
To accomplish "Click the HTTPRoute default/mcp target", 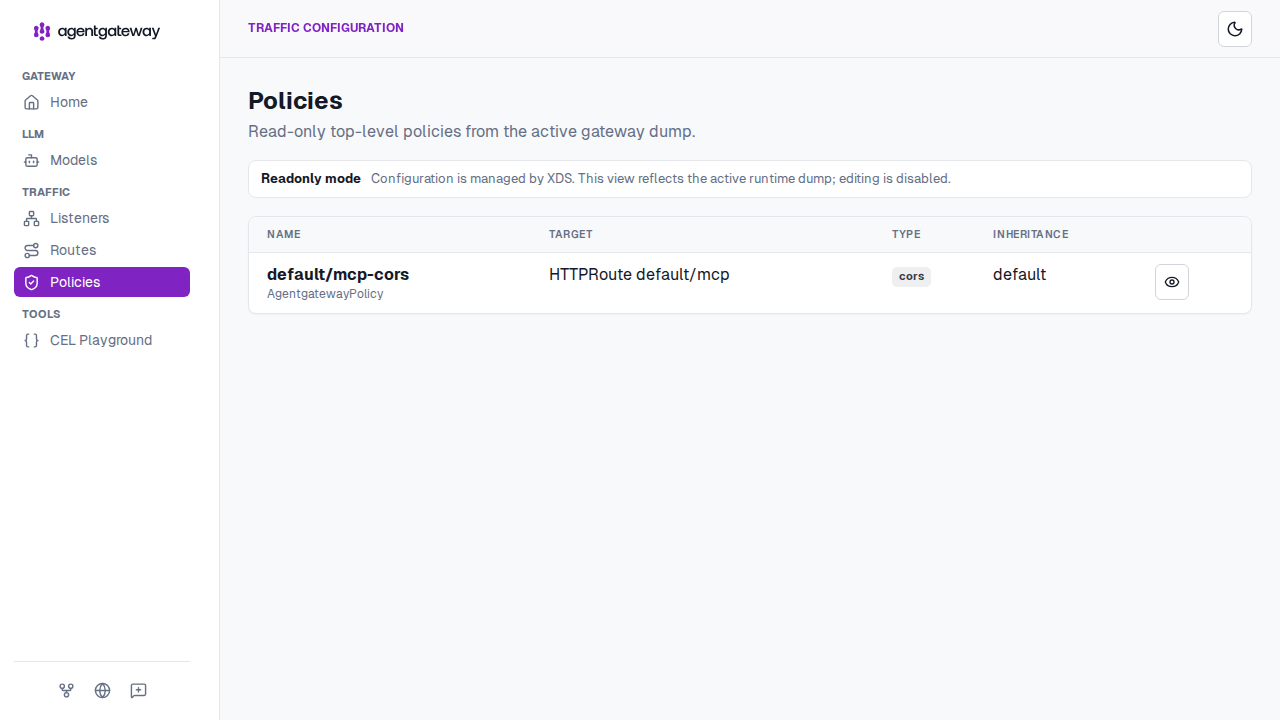I will click(x=639, y=274).
